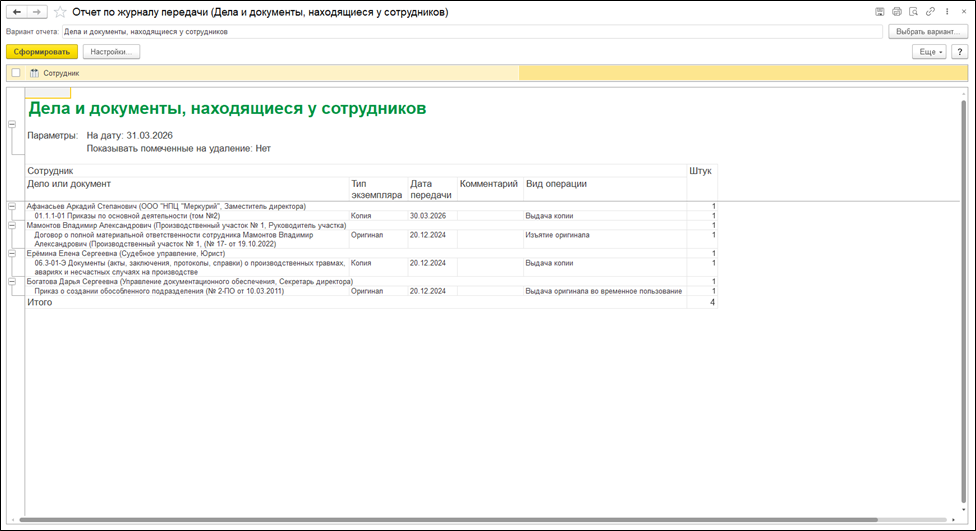Open the three-dot window menu
This screenshot has width=976, height=531.
(x=946, y=12)
